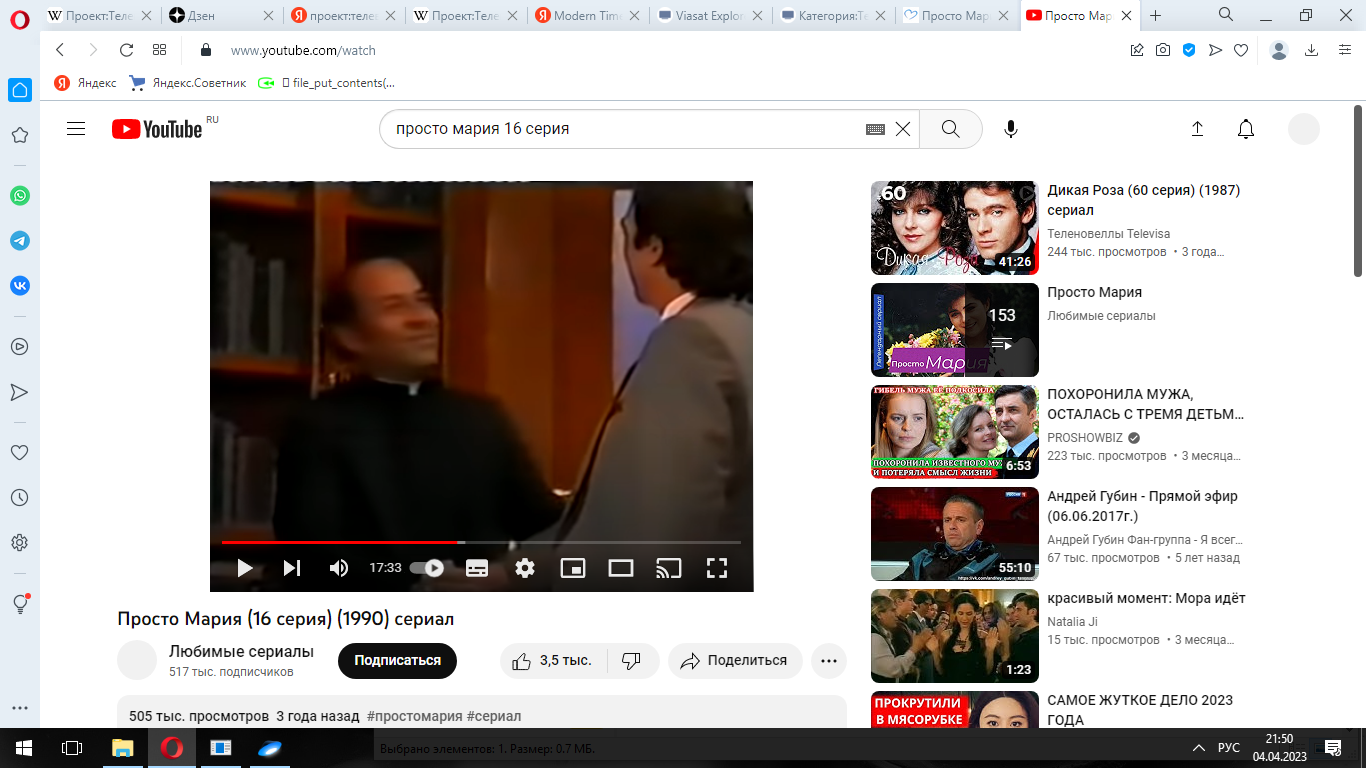
Task: Cast the video to a TV
Action: tap(668, 568)
